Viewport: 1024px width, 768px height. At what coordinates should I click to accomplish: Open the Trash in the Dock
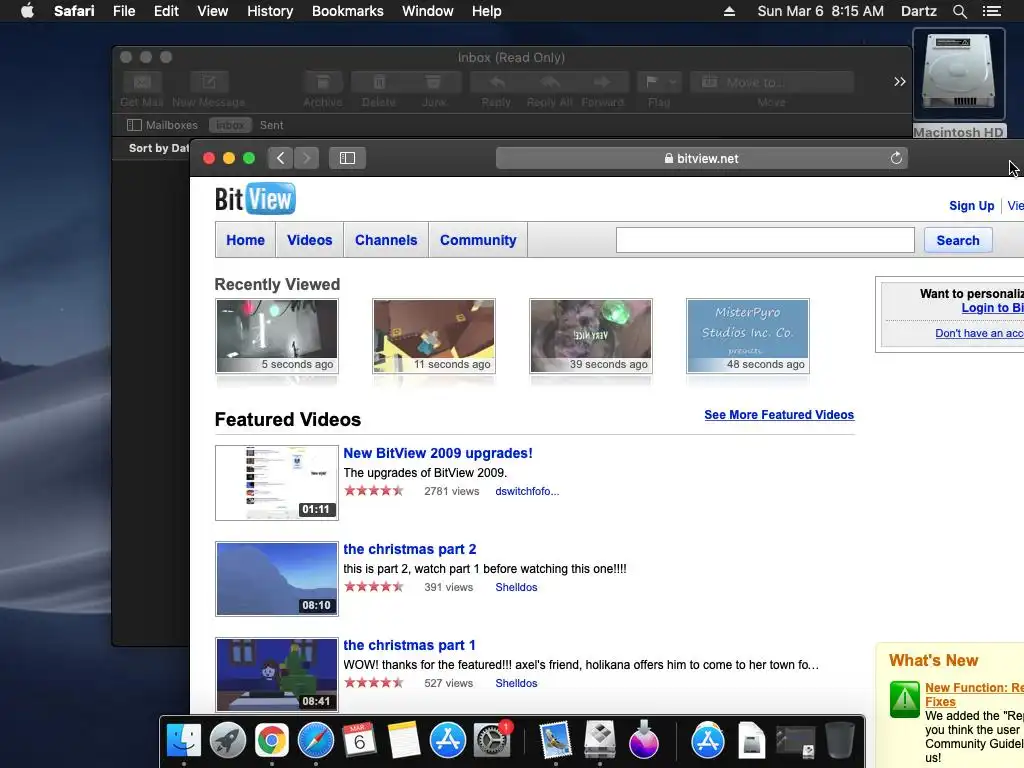840,741
